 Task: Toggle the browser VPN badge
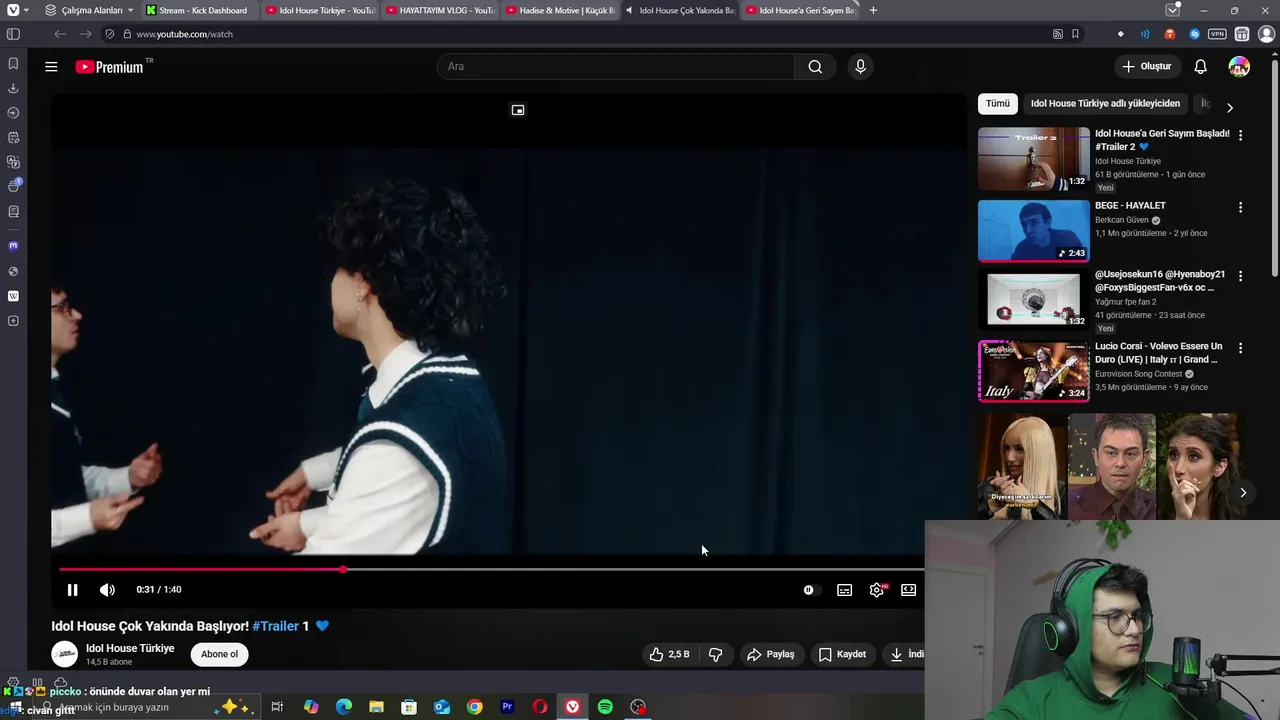click(x=1217, y=34)
